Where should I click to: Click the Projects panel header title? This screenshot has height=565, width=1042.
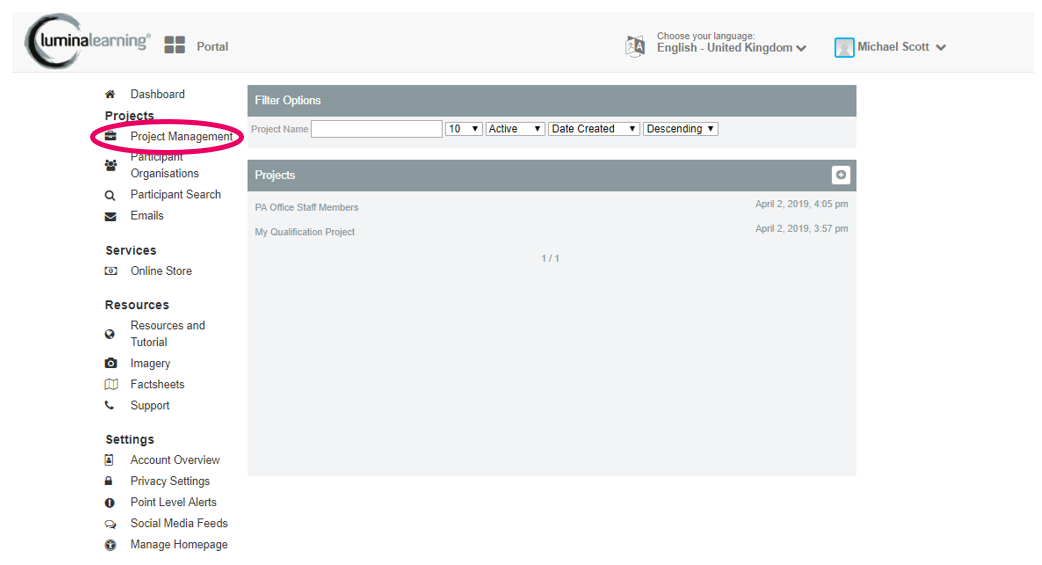click(x=274, y=175)
